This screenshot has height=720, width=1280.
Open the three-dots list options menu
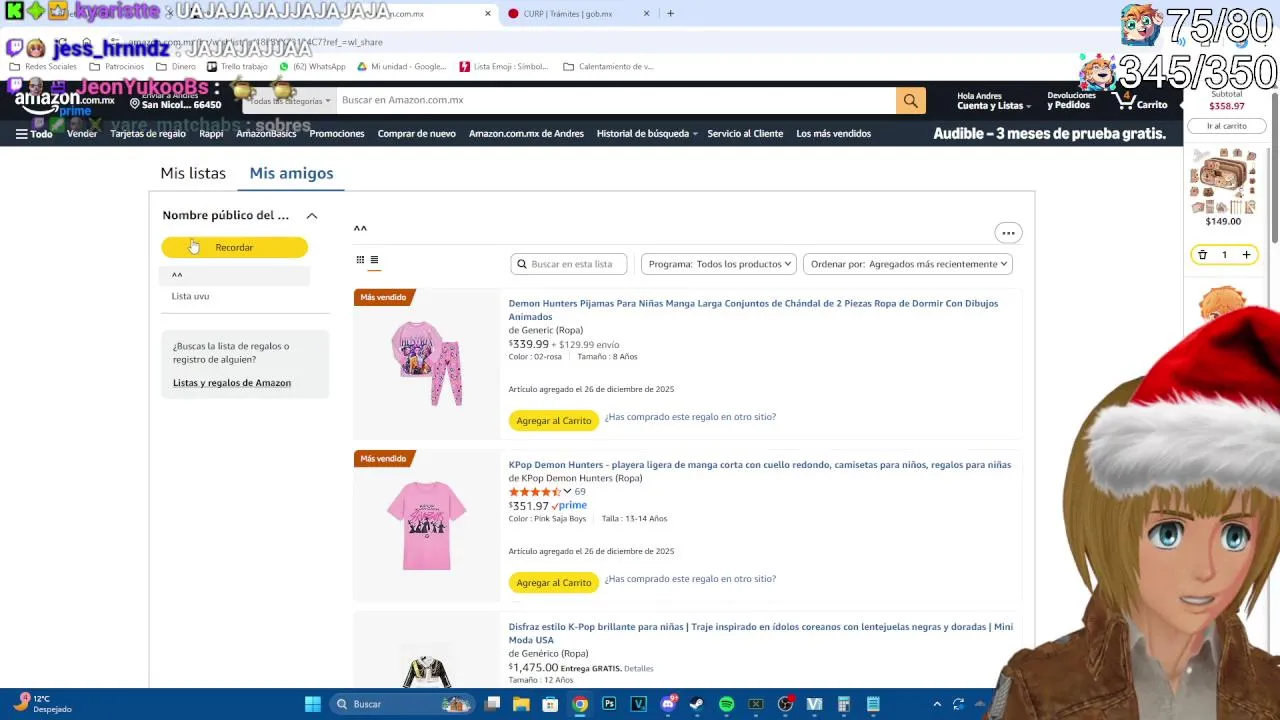[x=1008, y=233]
